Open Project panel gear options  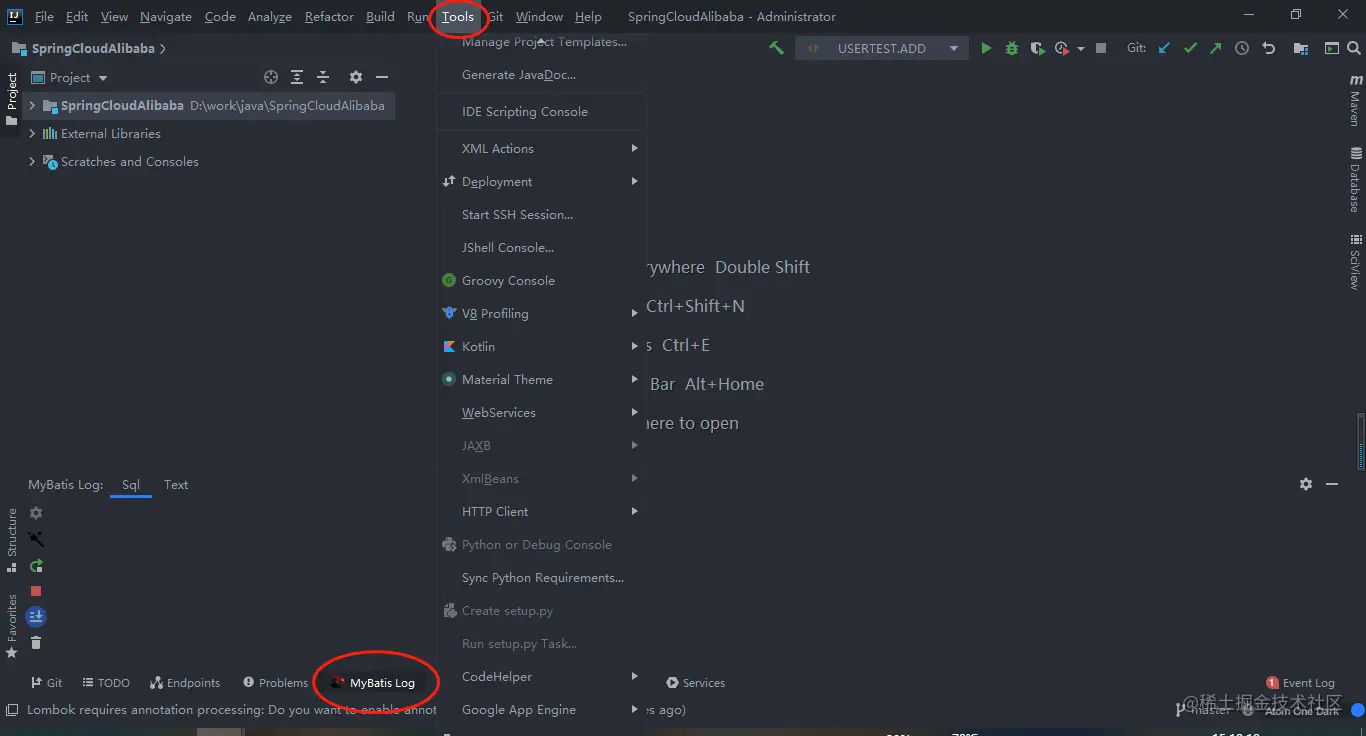pyautogui.click(x=356, y=77)
